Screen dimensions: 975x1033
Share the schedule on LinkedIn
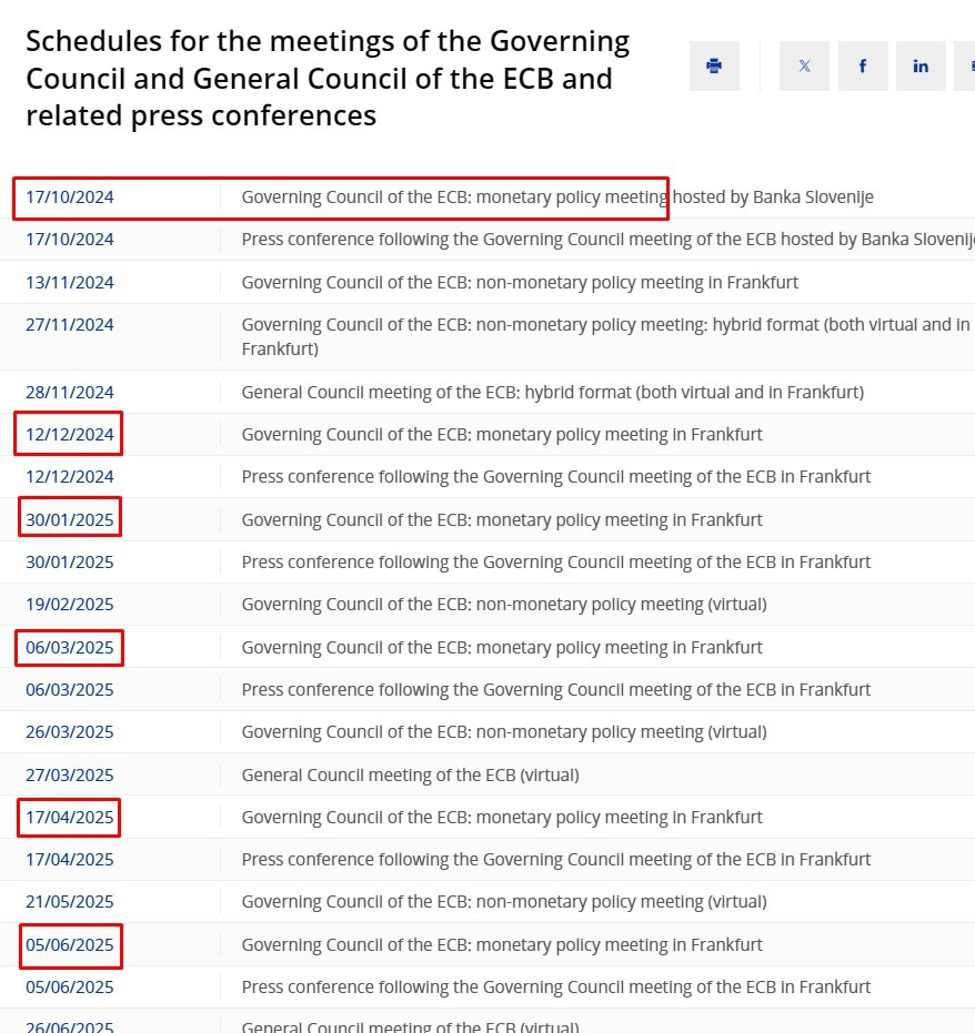(x=920, y=65)
